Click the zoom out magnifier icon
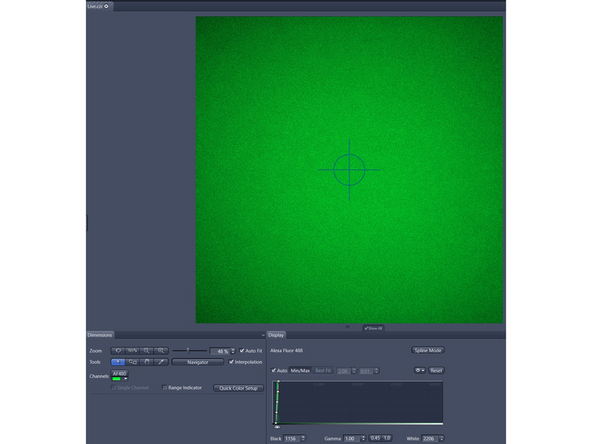592x444 pixels. click(x=146, y=351)
